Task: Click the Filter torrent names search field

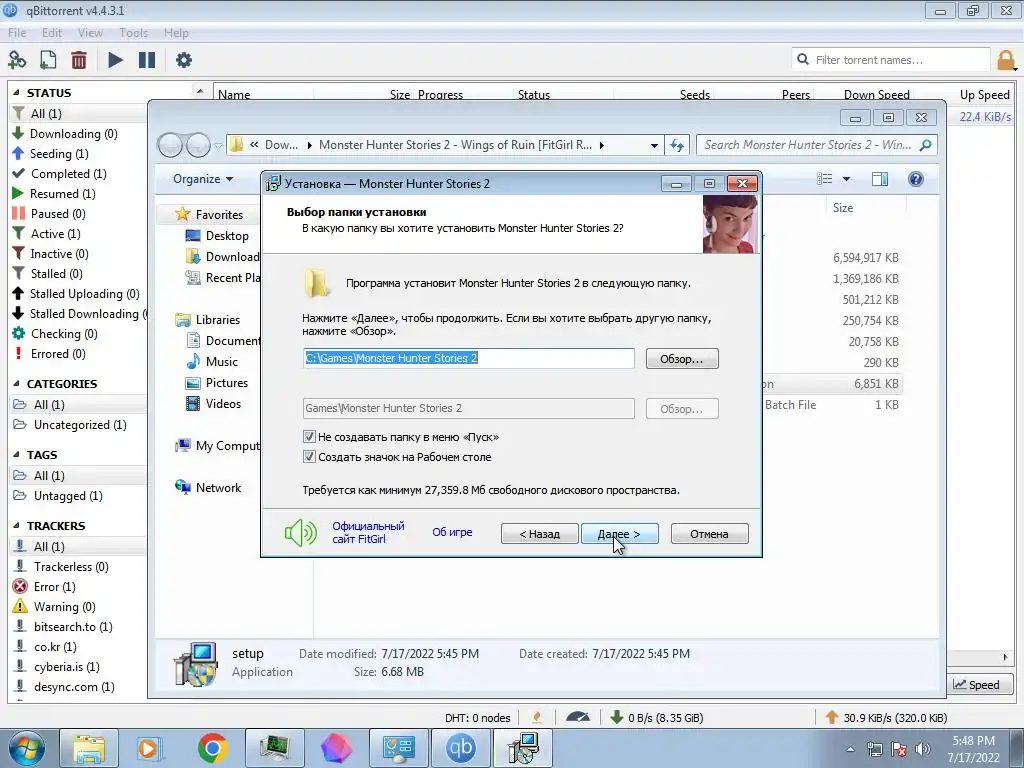Action: click(x=891, y=60)
